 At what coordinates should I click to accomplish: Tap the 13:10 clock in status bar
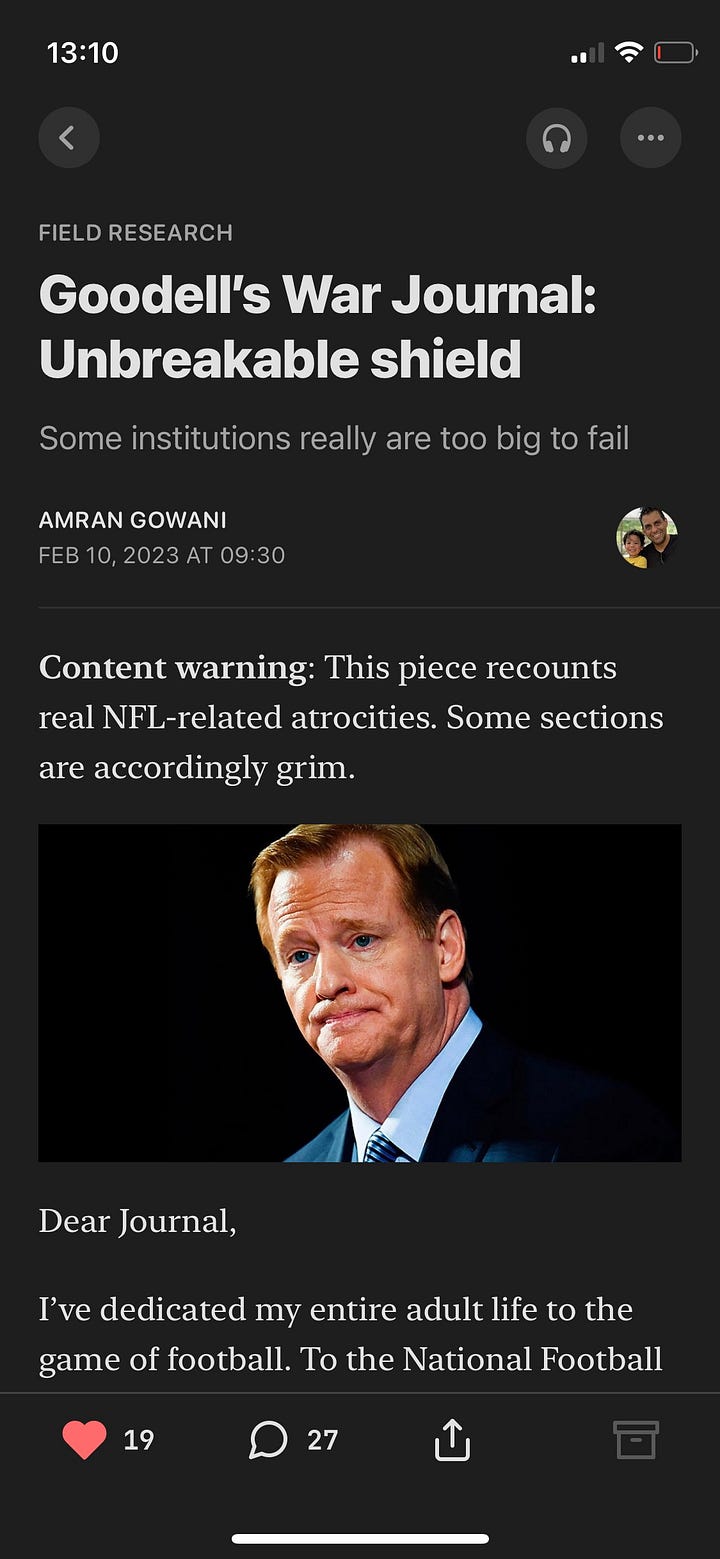click(83, 53)
